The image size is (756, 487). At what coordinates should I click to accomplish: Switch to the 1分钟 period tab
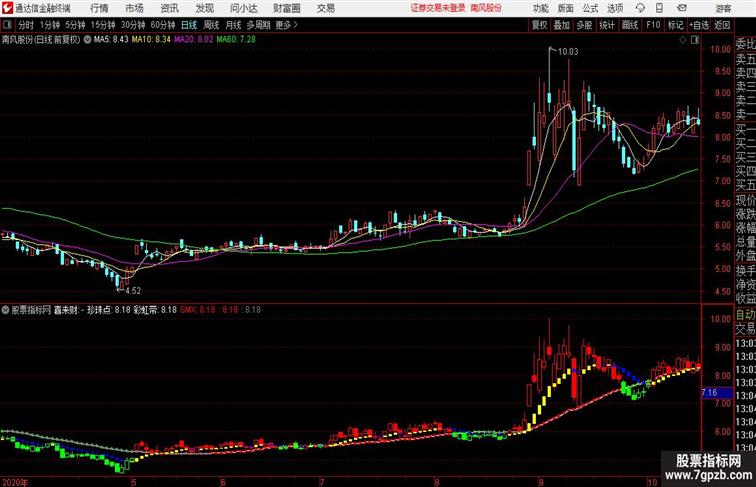tap(50, 25)
